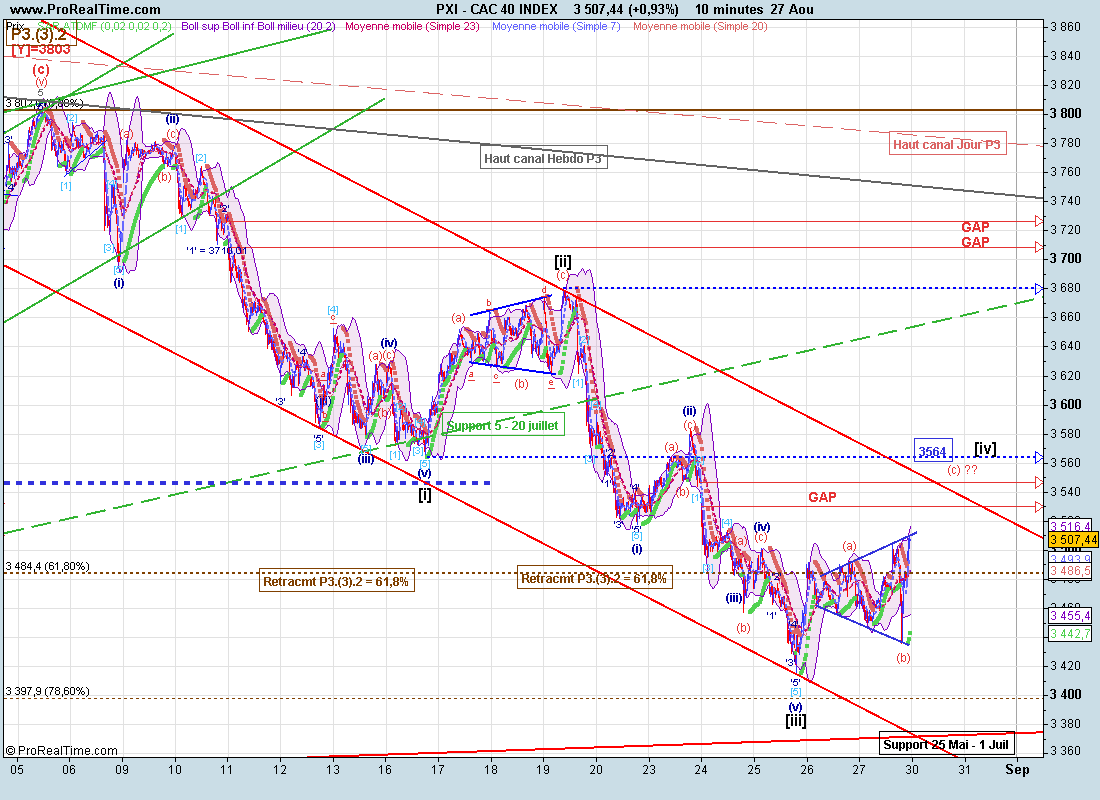Toggle the Moyenne mobile (Simple 7) indicator
This screenshot has height=800, width=1100.
[x=556, y=26]
